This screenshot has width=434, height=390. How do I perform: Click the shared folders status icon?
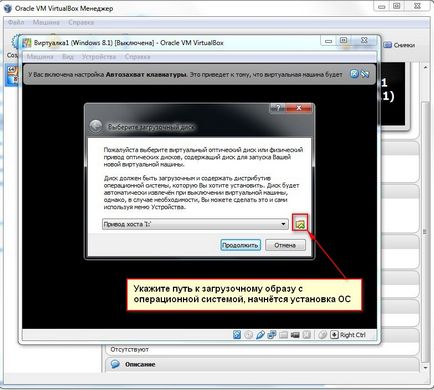283,335
